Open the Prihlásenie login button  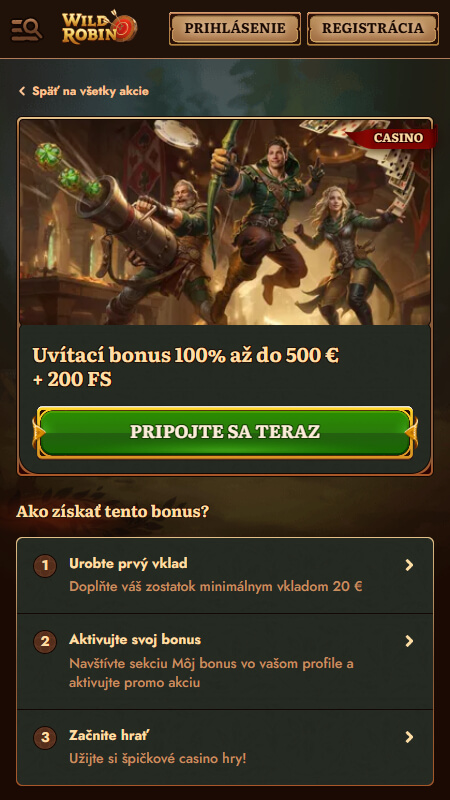[x=235, y=29]
